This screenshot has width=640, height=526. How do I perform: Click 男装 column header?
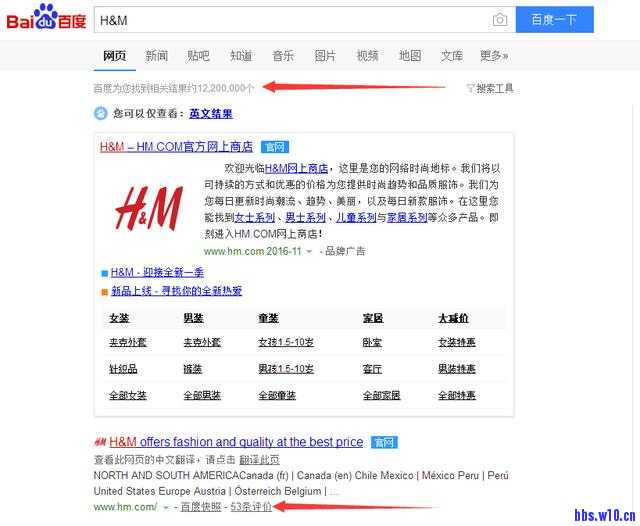193,318
